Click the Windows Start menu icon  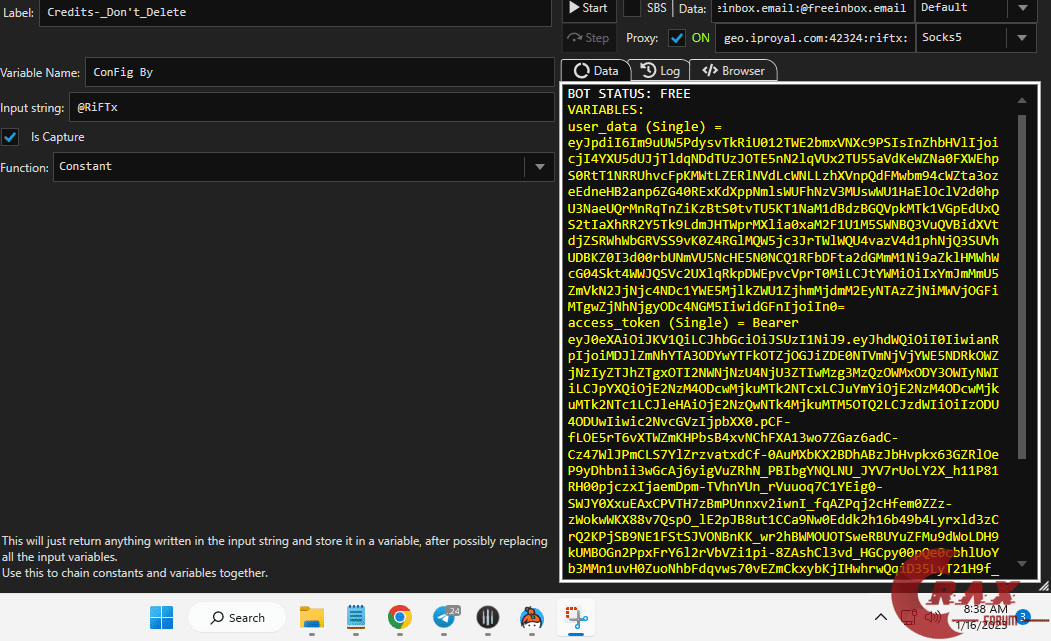pos(162,617)
